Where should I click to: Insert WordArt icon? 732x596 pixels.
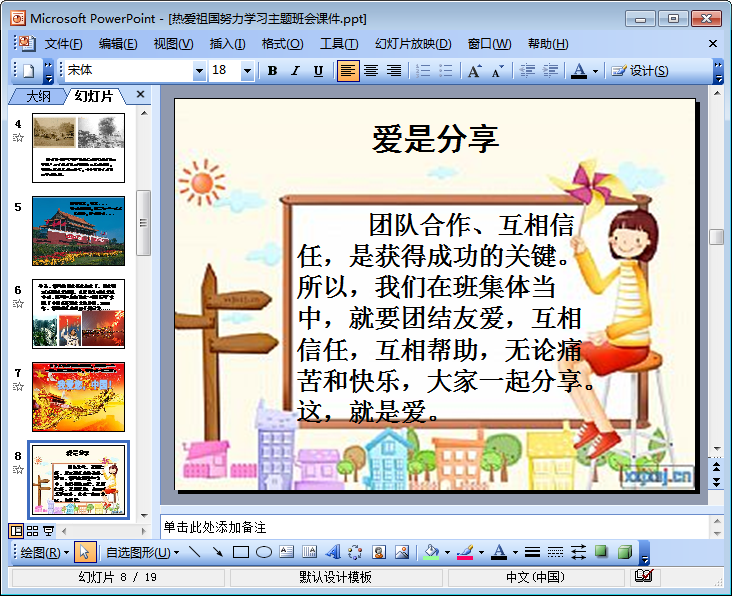point(333,553)
